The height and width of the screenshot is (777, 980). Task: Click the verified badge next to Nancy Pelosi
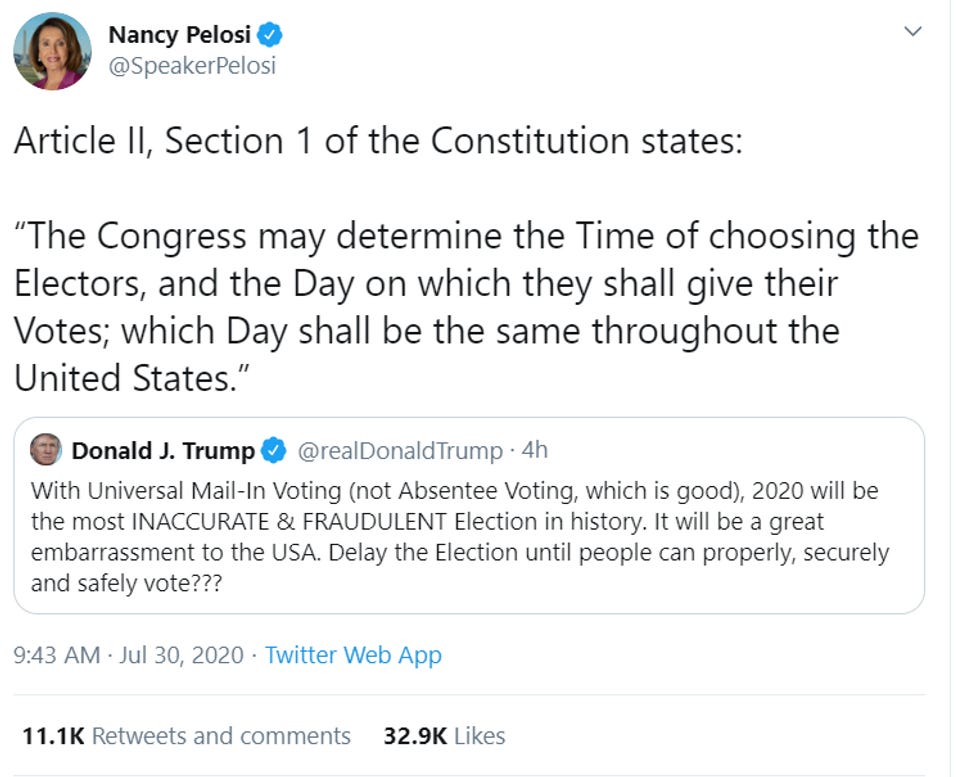tap(268, 33)
